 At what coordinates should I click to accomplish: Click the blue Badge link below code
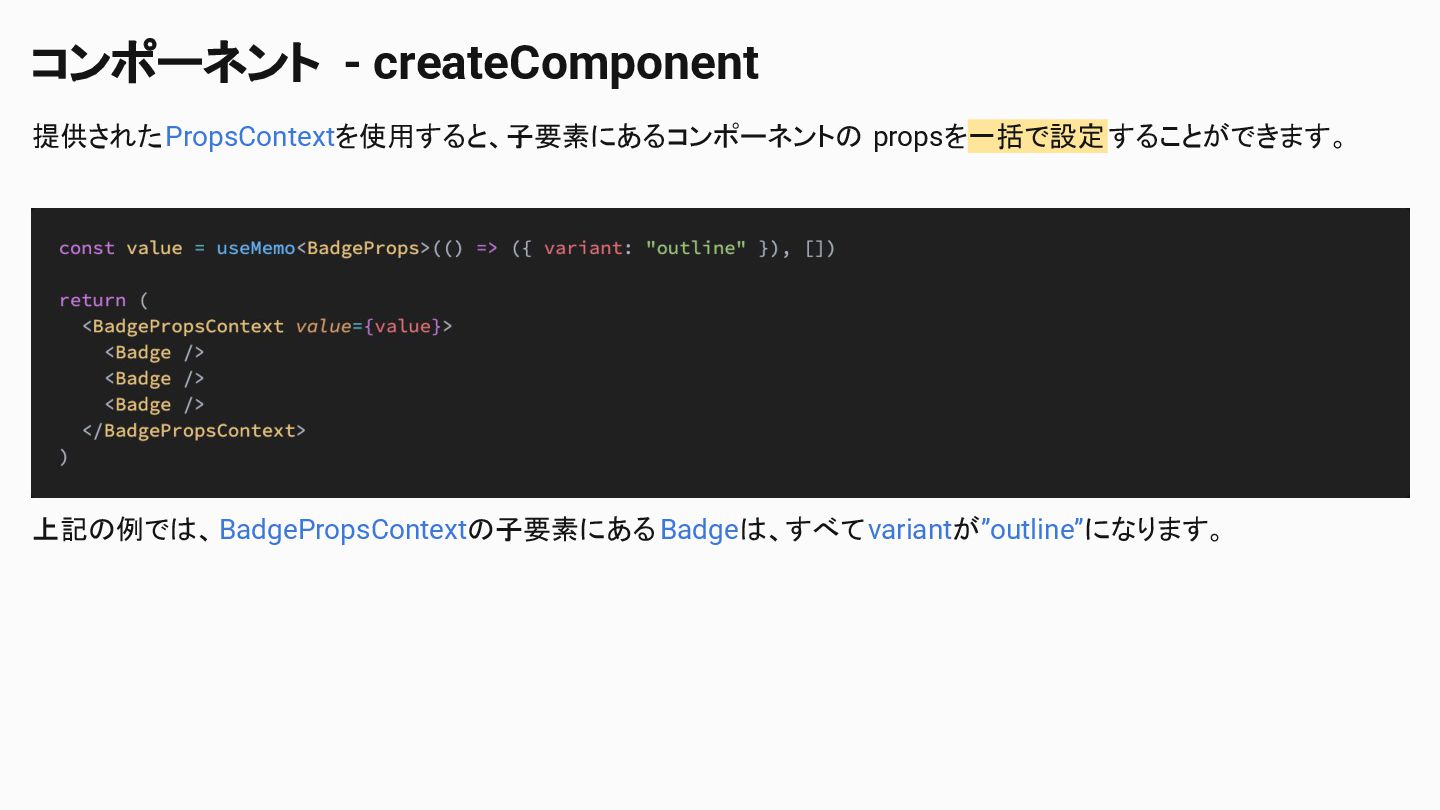coord(698,529)
